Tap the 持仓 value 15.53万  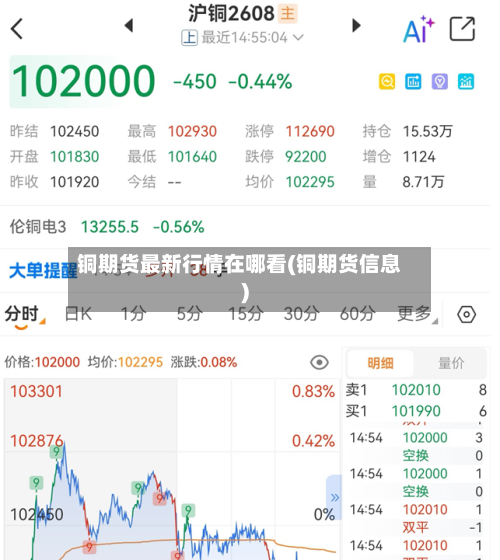tap(428, 131)
